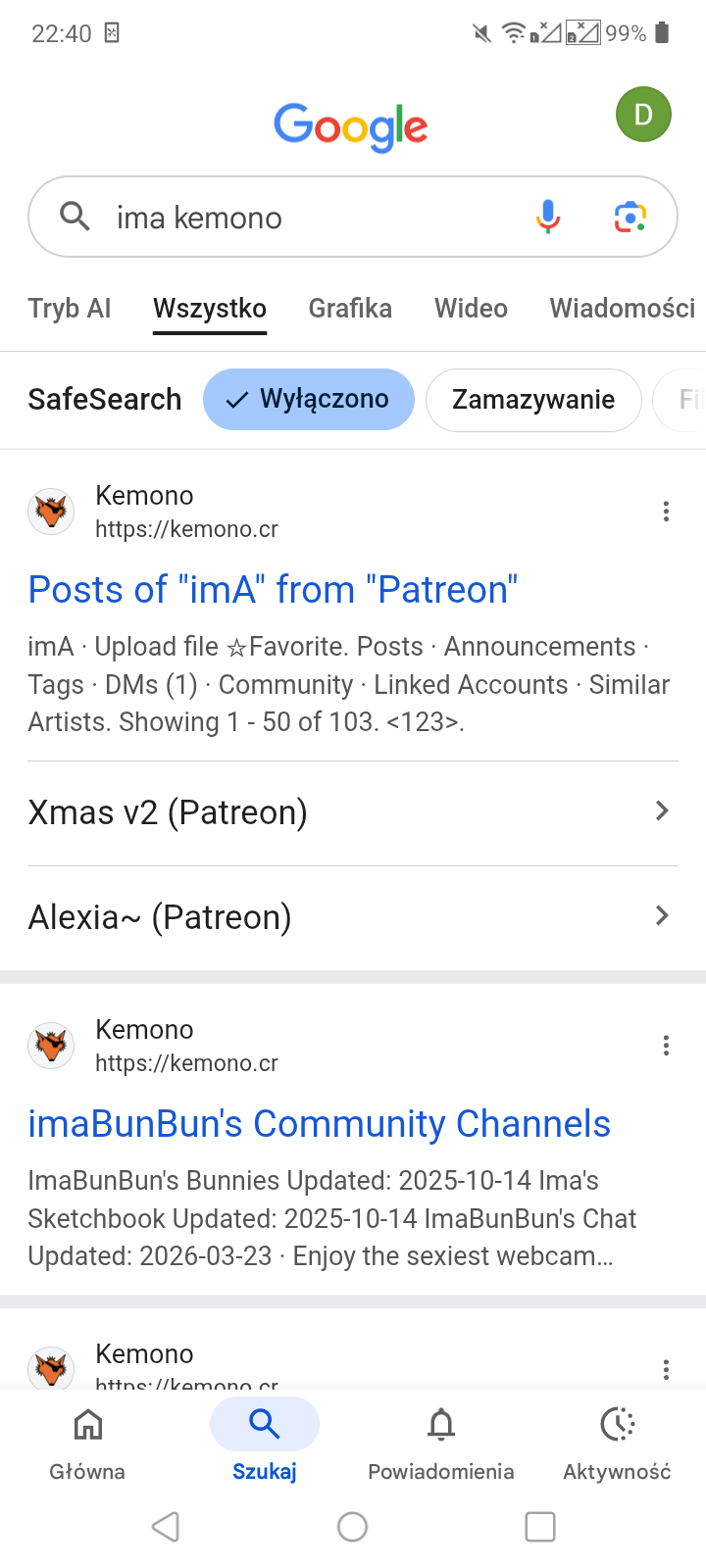Open Tryb AI mode tab

click(x=70, y=309)
